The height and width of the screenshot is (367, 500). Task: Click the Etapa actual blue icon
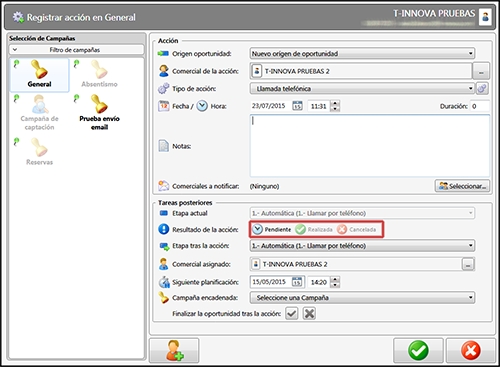163,213
